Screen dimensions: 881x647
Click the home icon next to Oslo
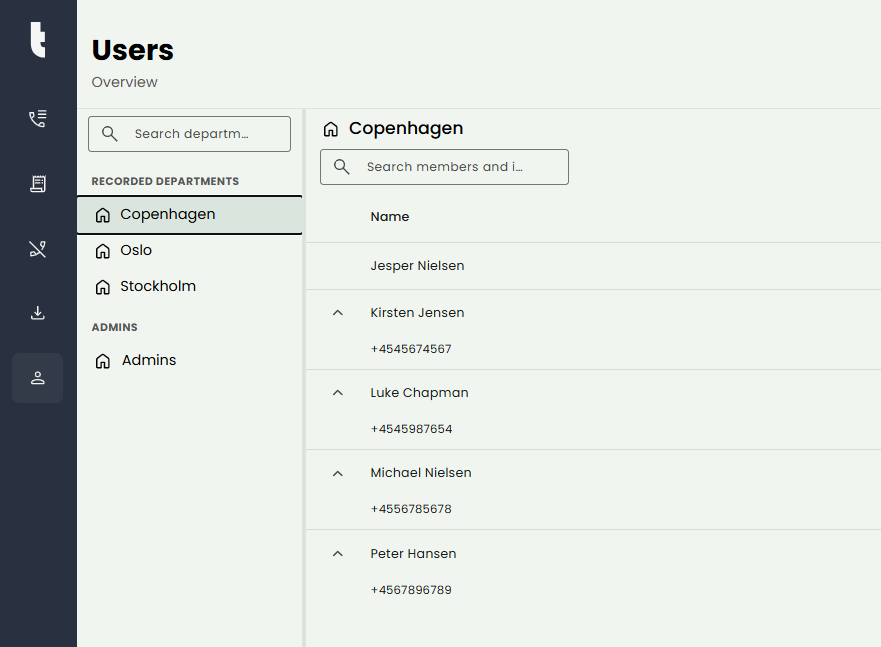[x=102, y=250]
